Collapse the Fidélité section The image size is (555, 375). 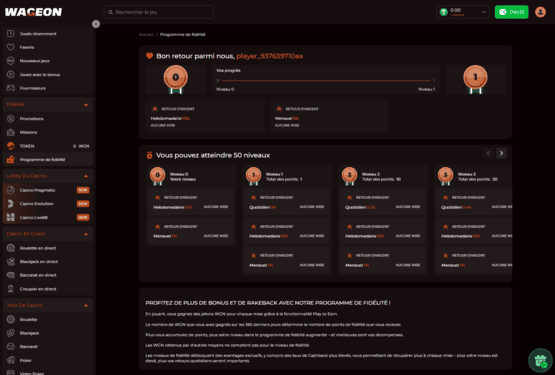click(x=86, y=105)
